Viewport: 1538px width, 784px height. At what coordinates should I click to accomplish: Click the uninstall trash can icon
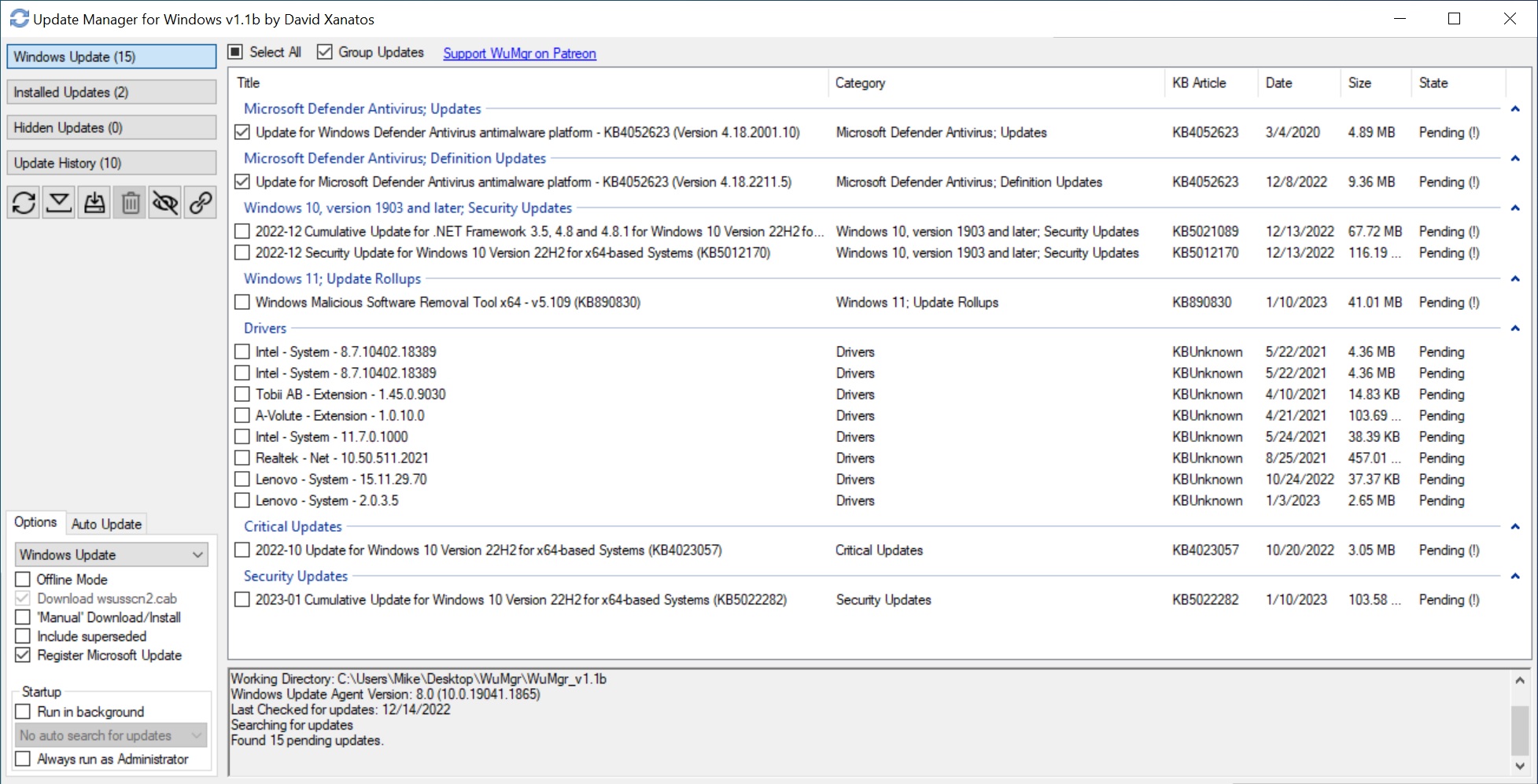(130, 203)
